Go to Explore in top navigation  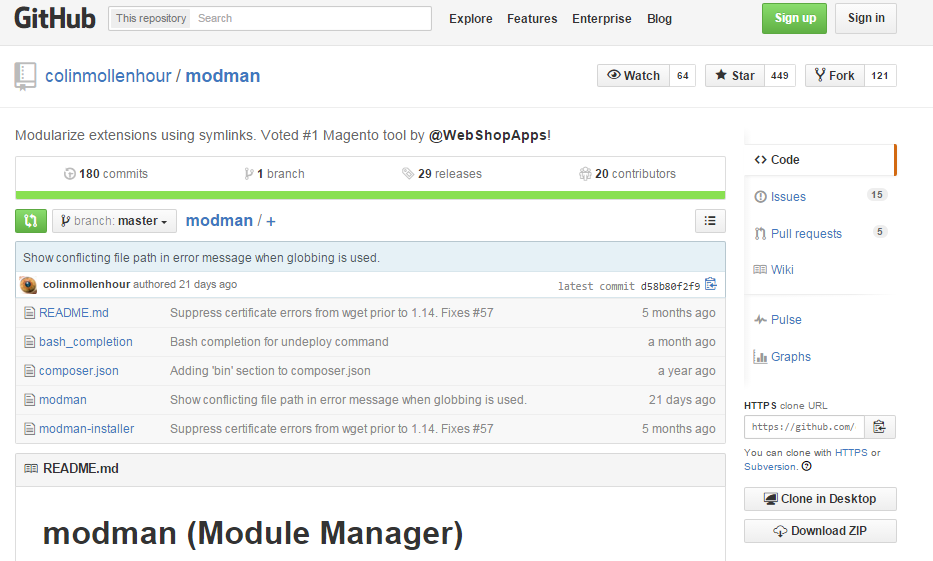click(x=470, y=18)
